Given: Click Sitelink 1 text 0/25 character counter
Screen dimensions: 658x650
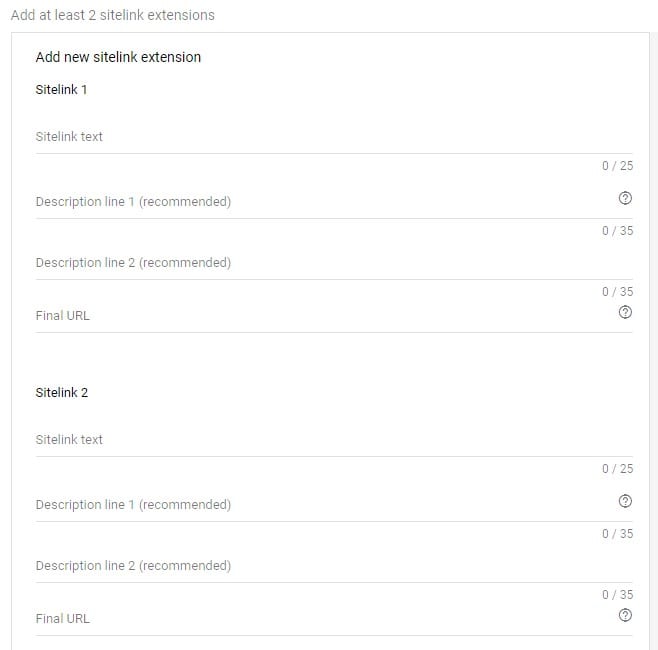Looking at the screenshot, I should pyautogui.click(x=617, y=166).
